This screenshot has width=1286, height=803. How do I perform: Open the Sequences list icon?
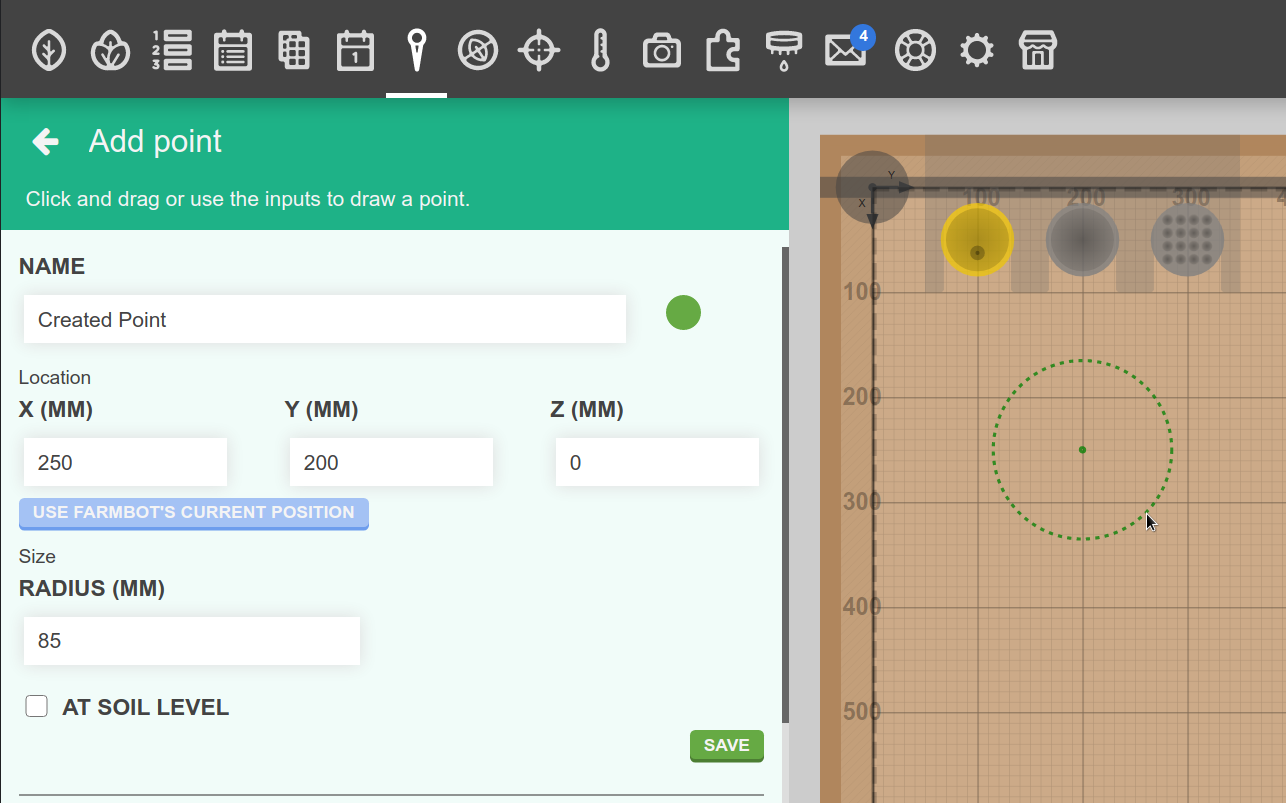pyautogui.click(x=172, y=50)
